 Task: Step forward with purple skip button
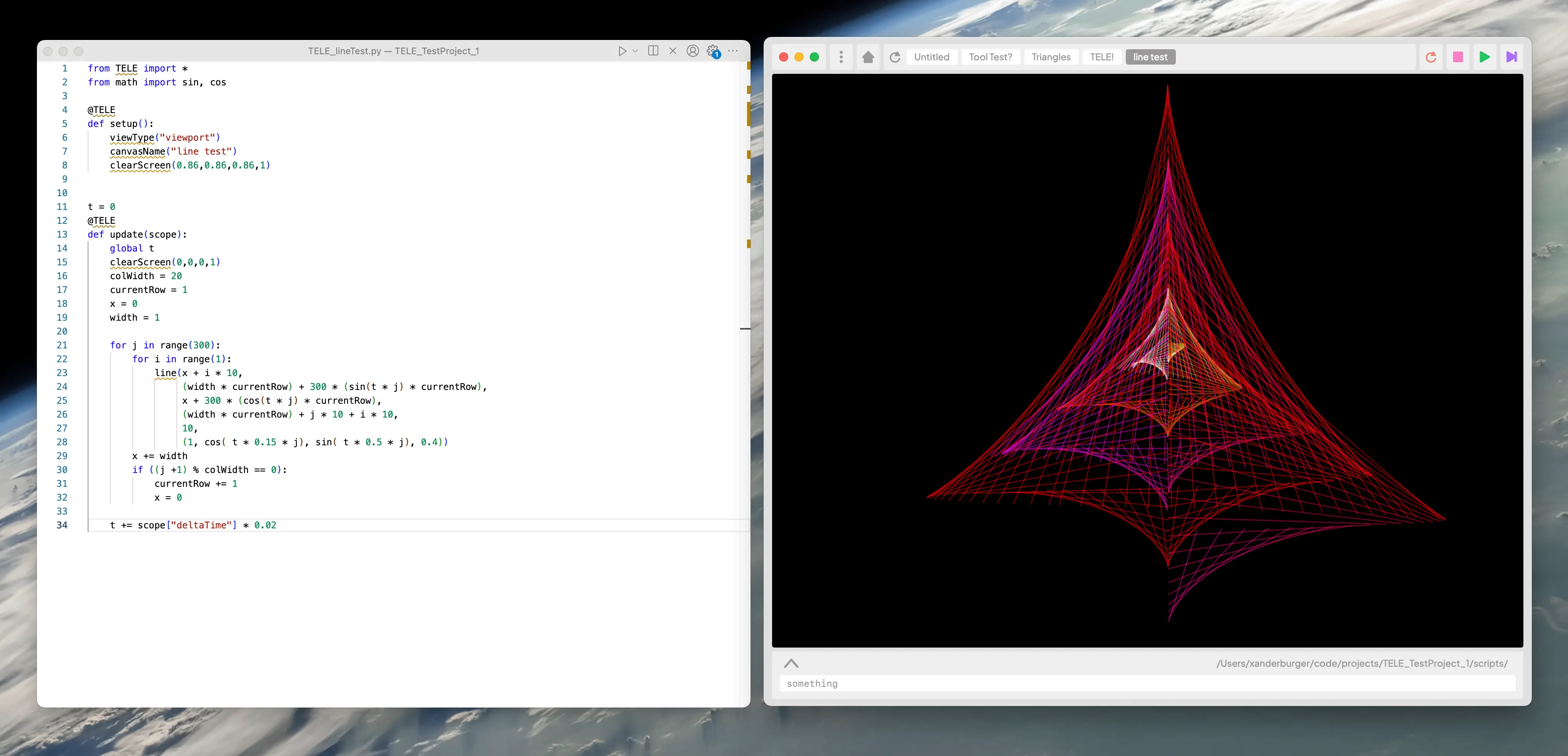click(1511, 57)
